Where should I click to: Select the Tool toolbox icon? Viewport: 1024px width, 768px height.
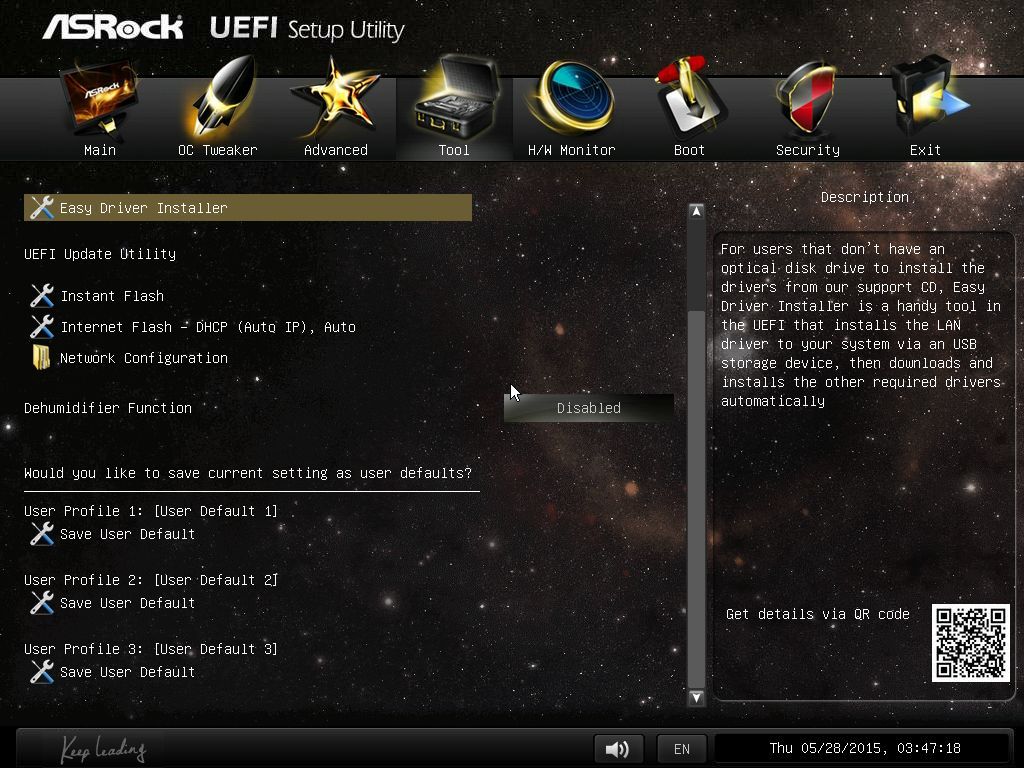(455, 98)
